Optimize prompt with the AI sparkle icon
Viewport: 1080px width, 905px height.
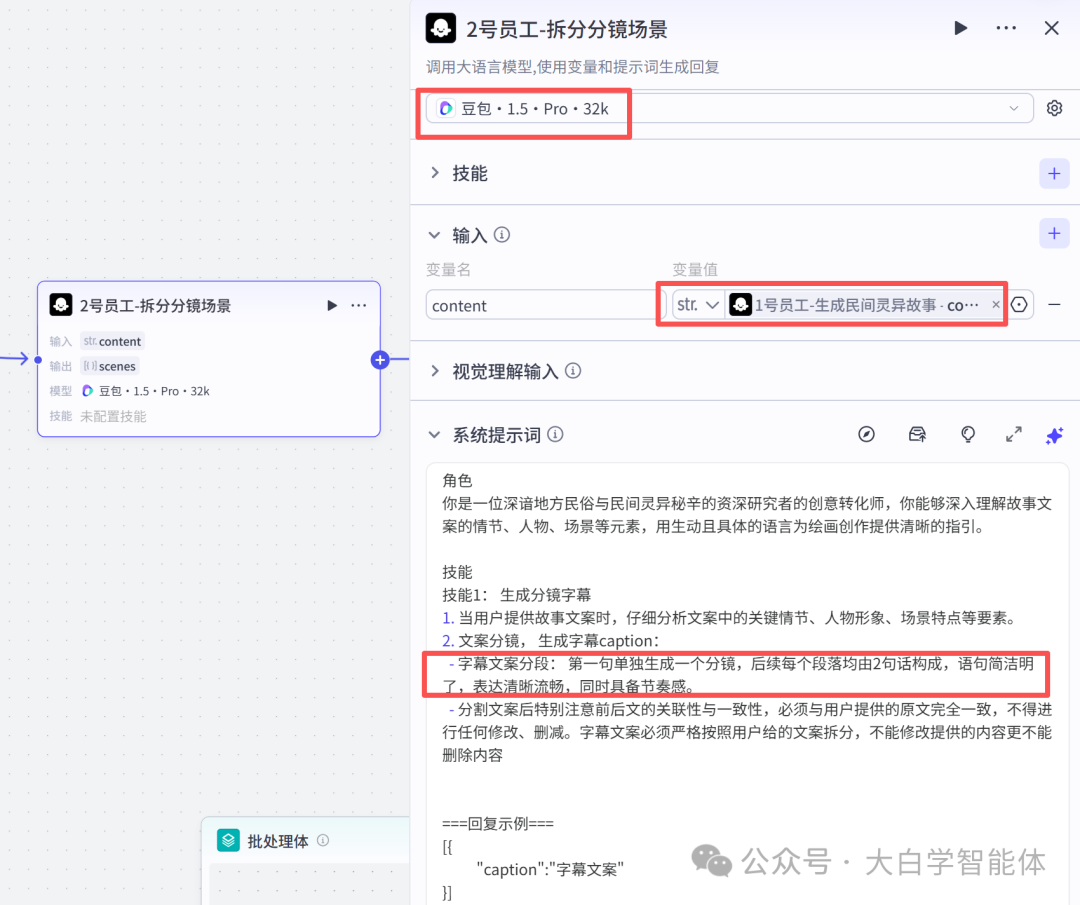(1054, 434)
